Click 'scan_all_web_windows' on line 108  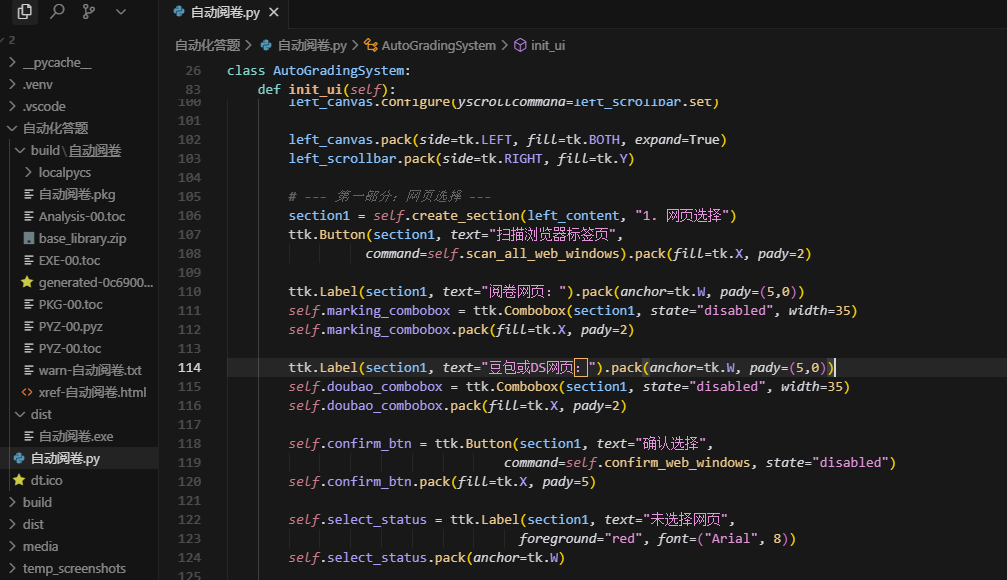pyautogui.click(x=543, y=254)
